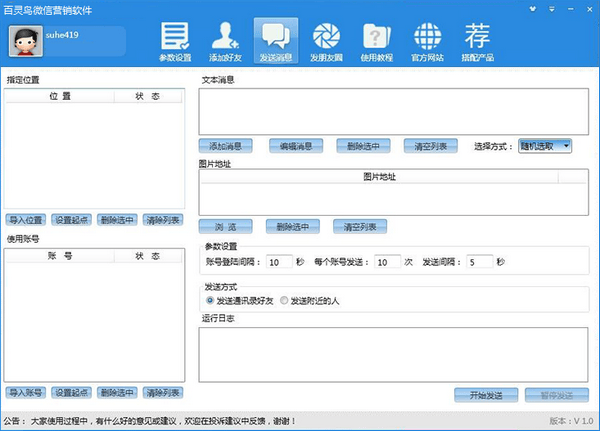
Task: Open the 参数设置 settings icon
Action: pyautogui.click(x=174, y=40)
